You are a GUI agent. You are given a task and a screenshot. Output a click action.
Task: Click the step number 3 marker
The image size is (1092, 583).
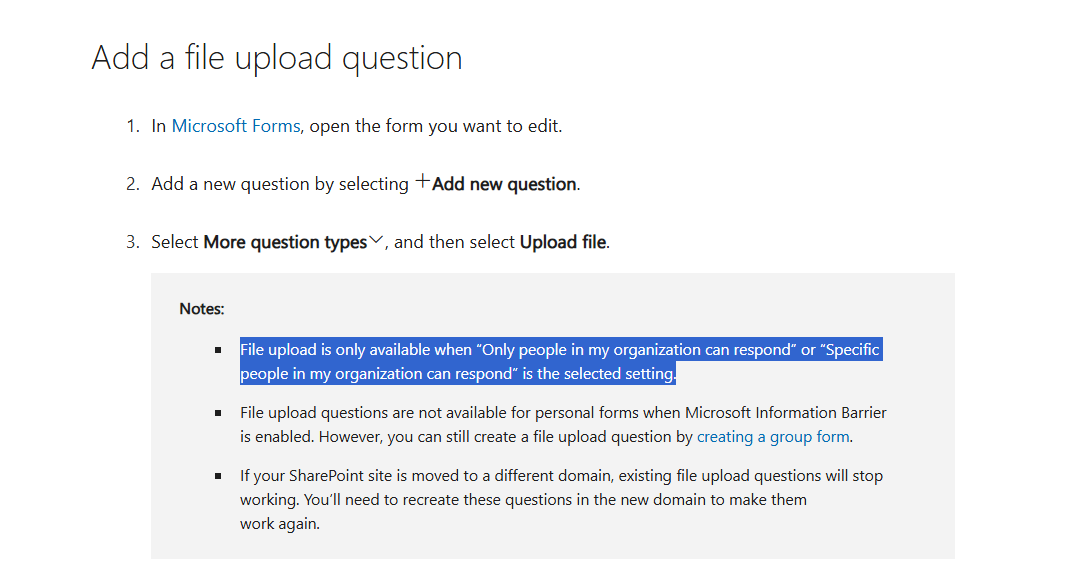[x=133, y=242]
